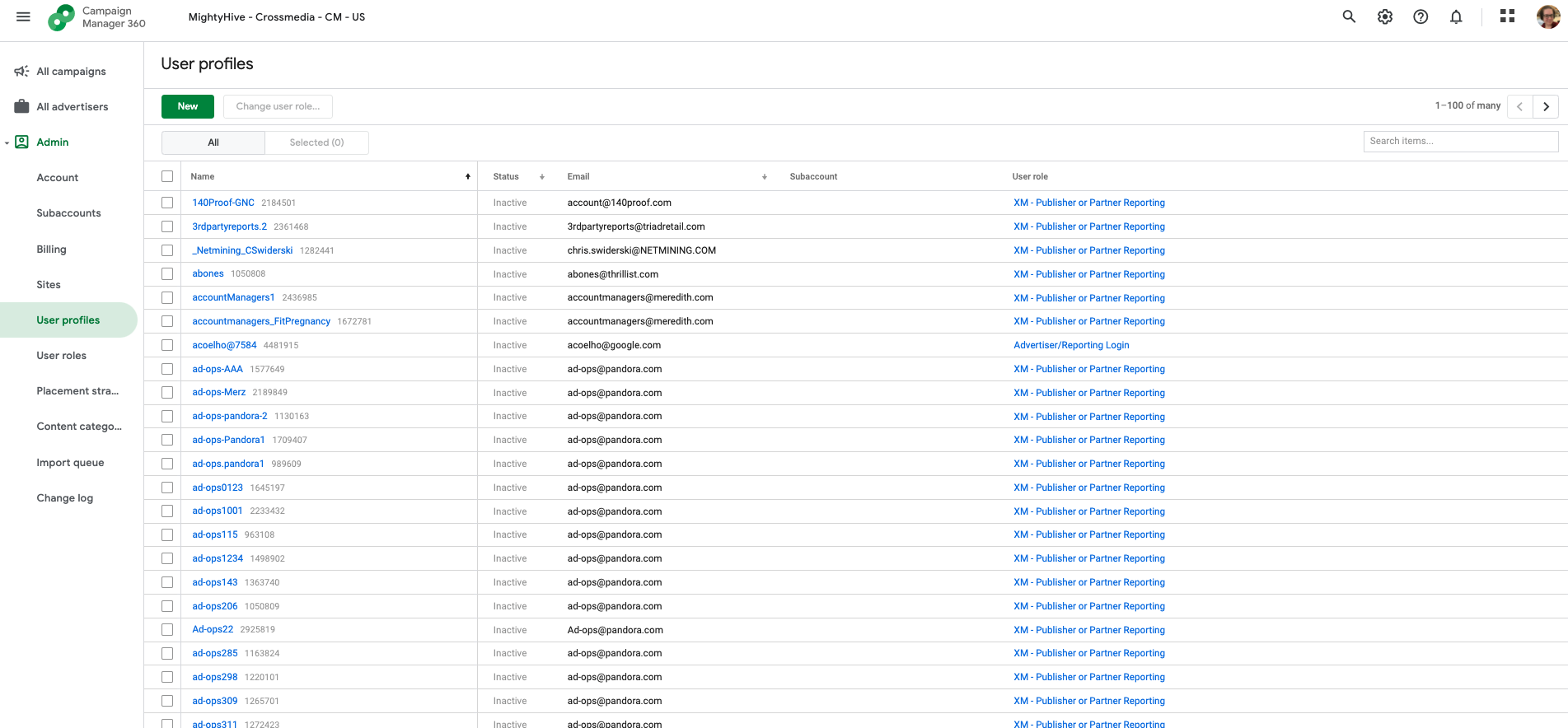Open All campaigns in sidebar
Image resolution: width=1568 pixels, height=728 pixels.
coord(71,72)
